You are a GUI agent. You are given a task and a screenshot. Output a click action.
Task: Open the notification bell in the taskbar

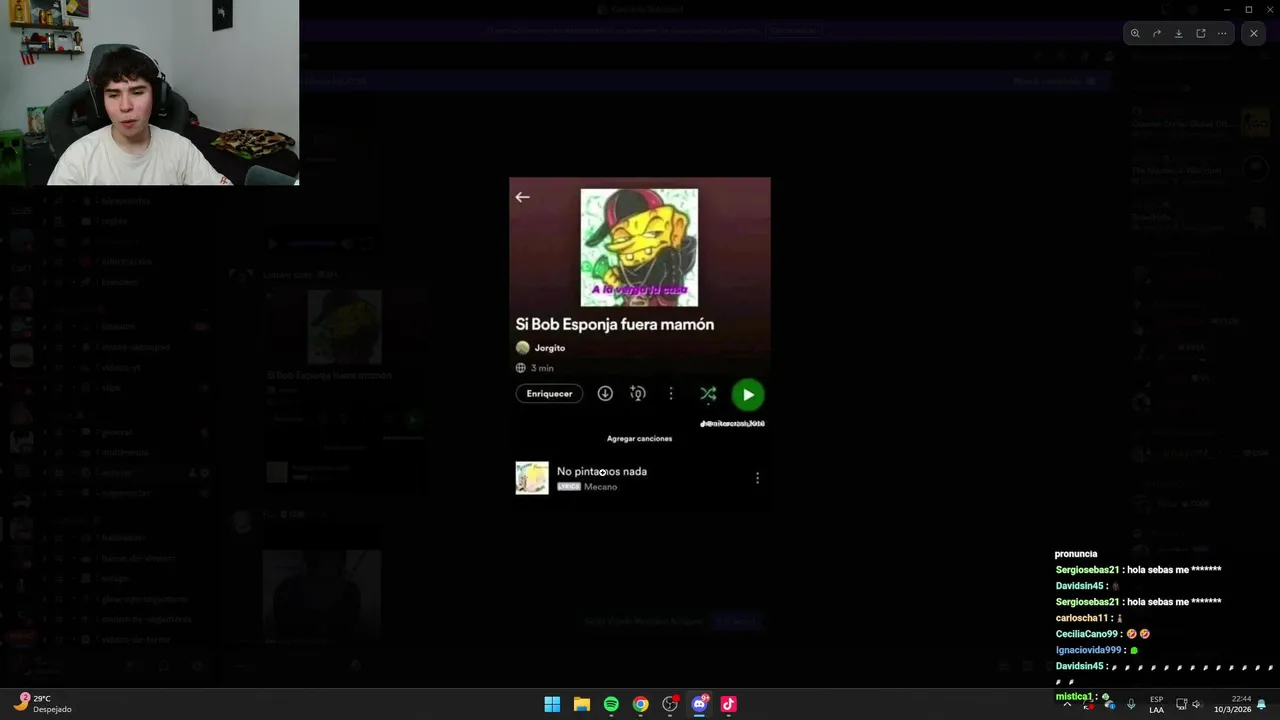tap(1261, 704)
